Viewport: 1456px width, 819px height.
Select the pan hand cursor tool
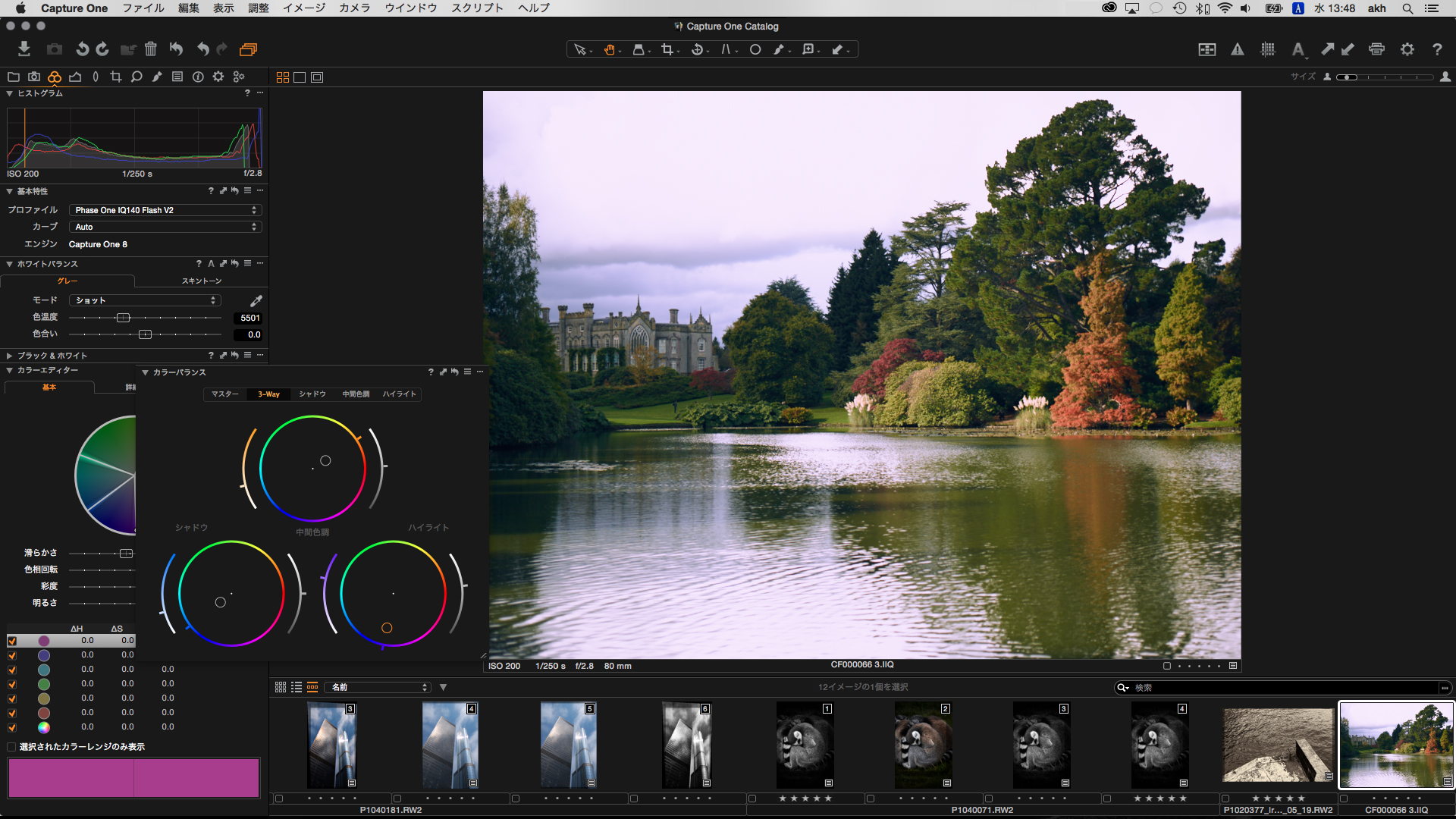pyautogui.click(x=609, y=49)
